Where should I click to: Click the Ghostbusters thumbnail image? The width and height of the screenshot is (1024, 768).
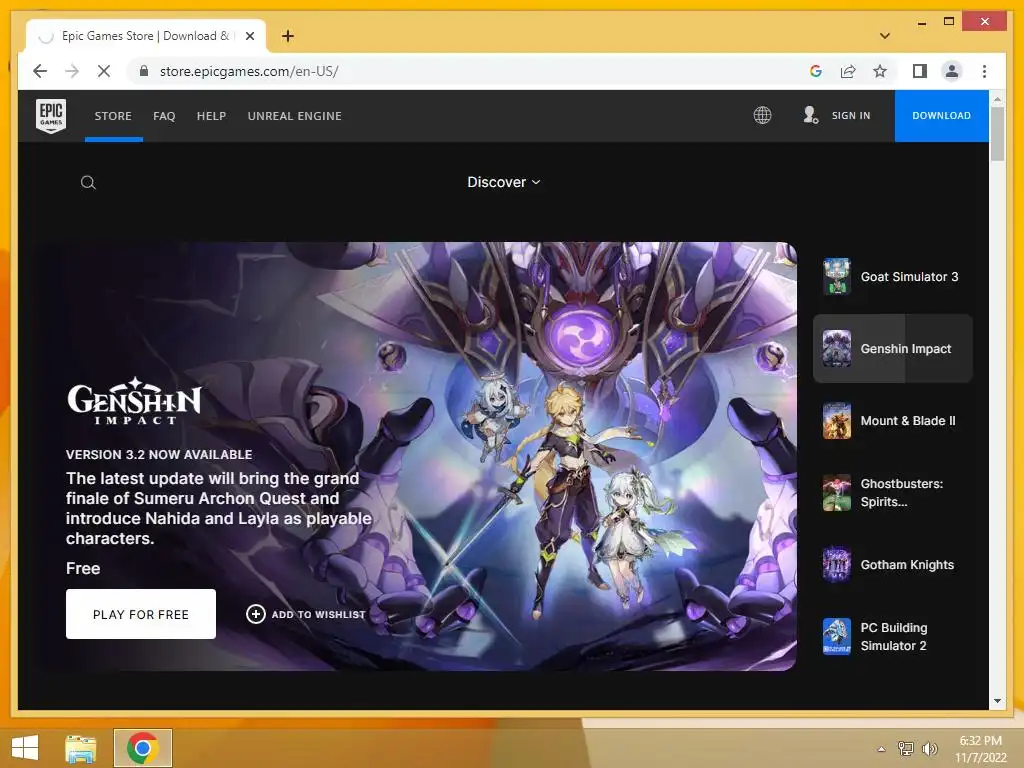coord(837,492)
